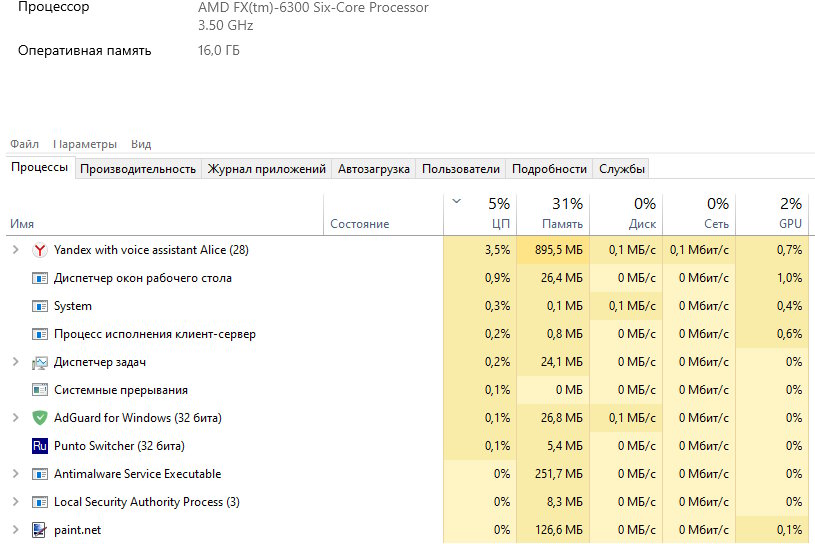Expand the AdGuard for Windows entry
The image size is (815, 544).
[x=16, y=418]
